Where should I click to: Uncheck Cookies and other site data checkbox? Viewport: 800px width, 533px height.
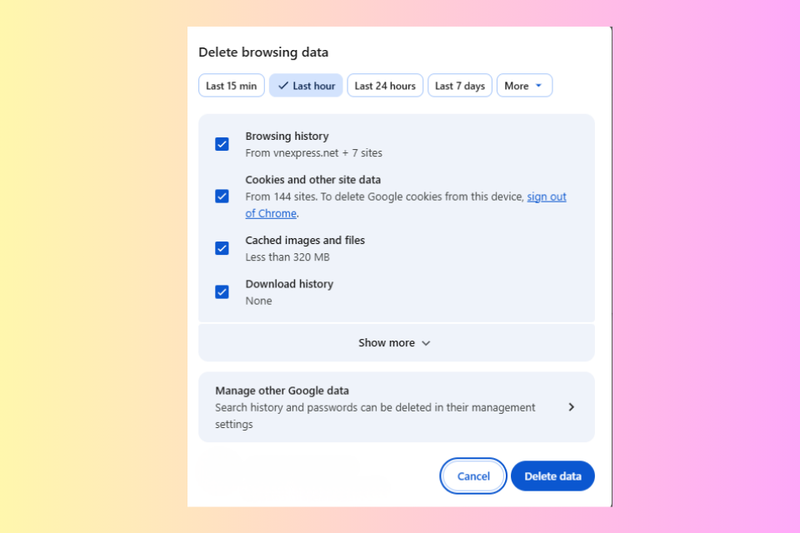(x=222, y=196)
